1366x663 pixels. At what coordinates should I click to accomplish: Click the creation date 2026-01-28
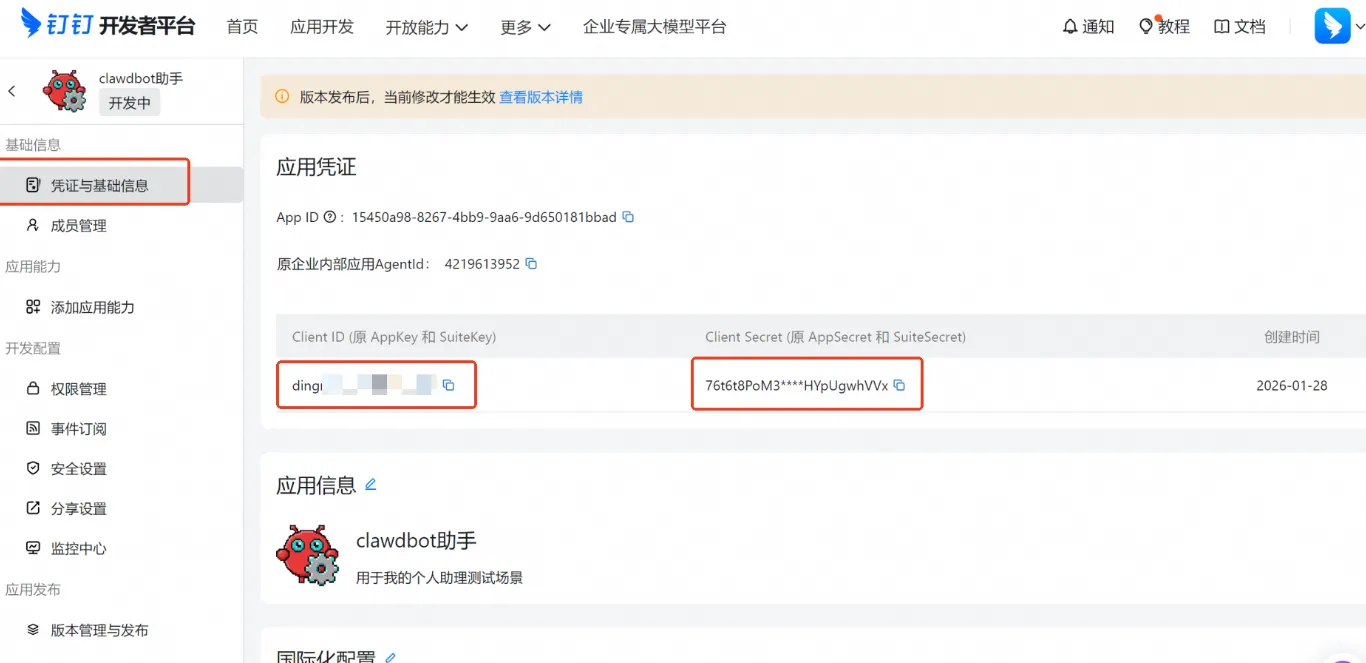click(x=1292, y=385)
